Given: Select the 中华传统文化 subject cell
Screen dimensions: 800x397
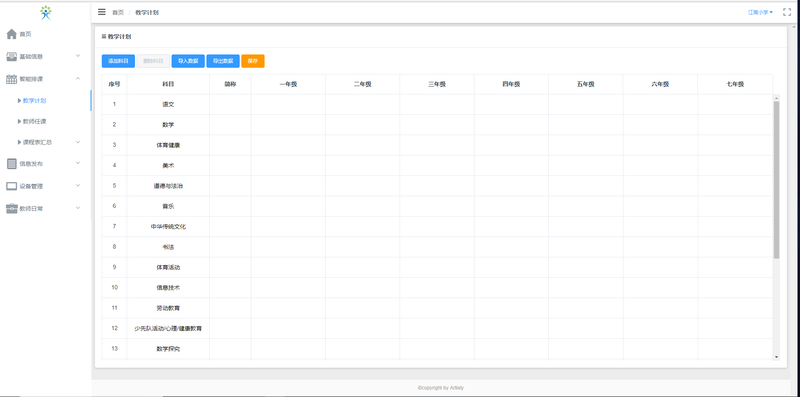Looking at the screenshot, I should click(168, 227).
